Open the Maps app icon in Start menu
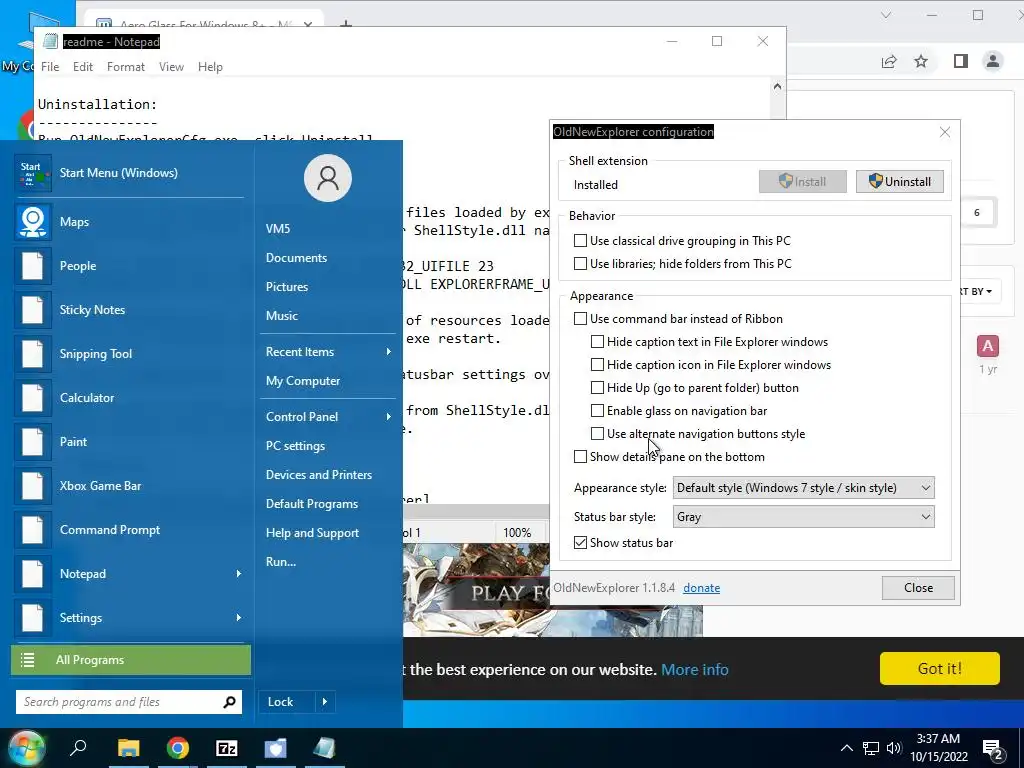 [33, 222]
